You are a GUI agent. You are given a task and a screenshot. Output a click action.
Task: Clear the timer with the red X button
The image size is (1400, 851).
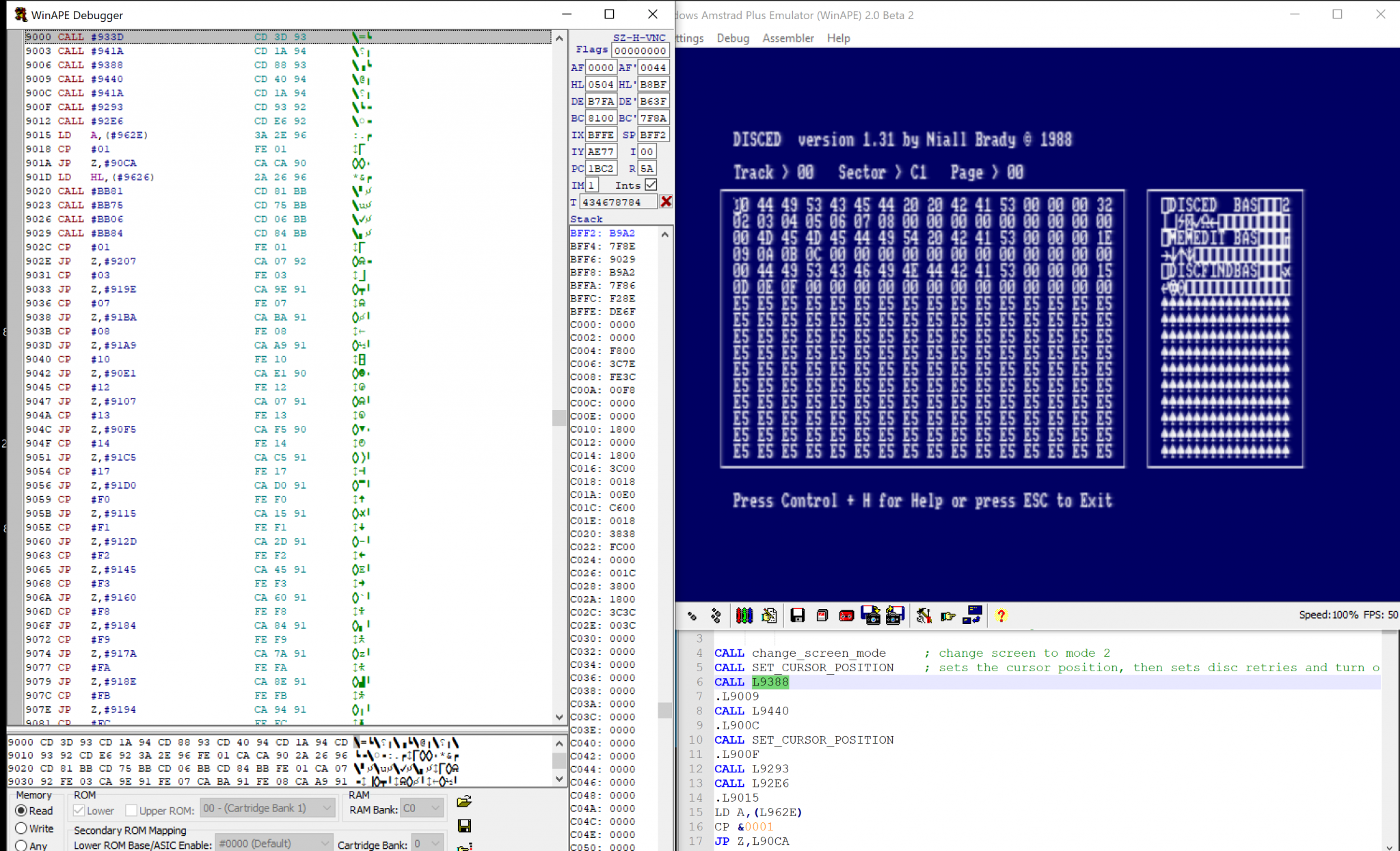point(667,201)
